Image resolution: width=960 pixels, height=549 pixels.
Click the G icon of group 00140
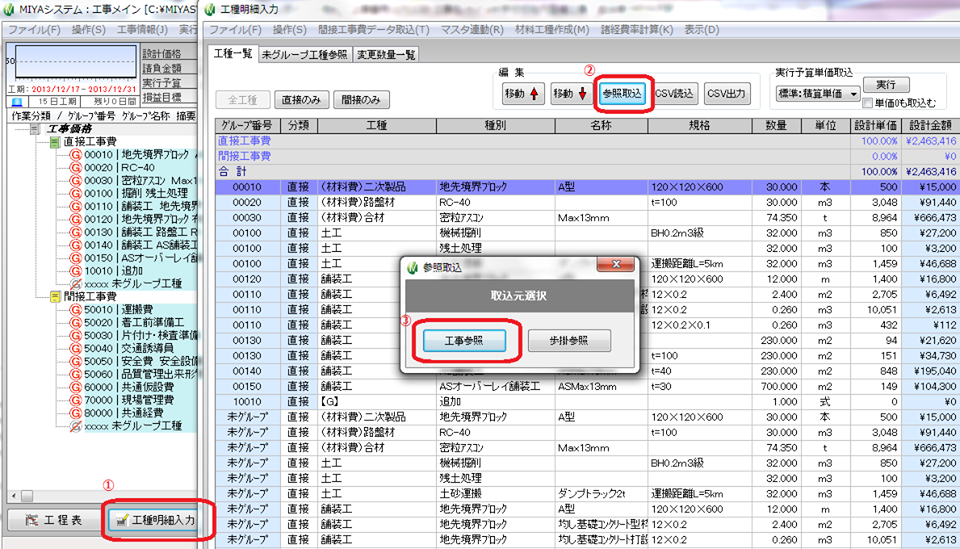[x=75, y=245]
